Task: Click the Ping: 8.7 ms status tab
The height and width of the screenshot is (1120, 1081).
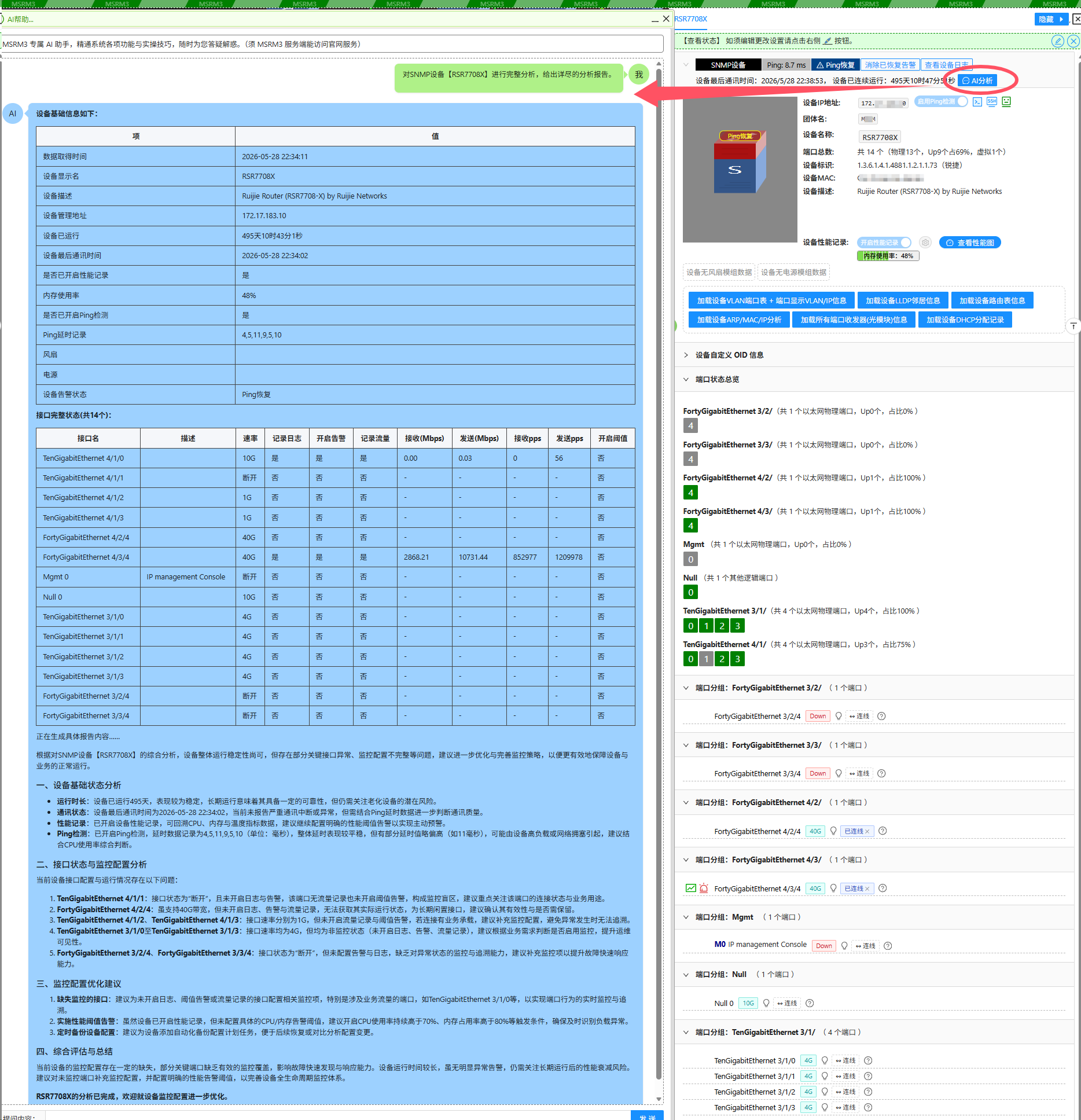Action: click(x=786, y=65)
